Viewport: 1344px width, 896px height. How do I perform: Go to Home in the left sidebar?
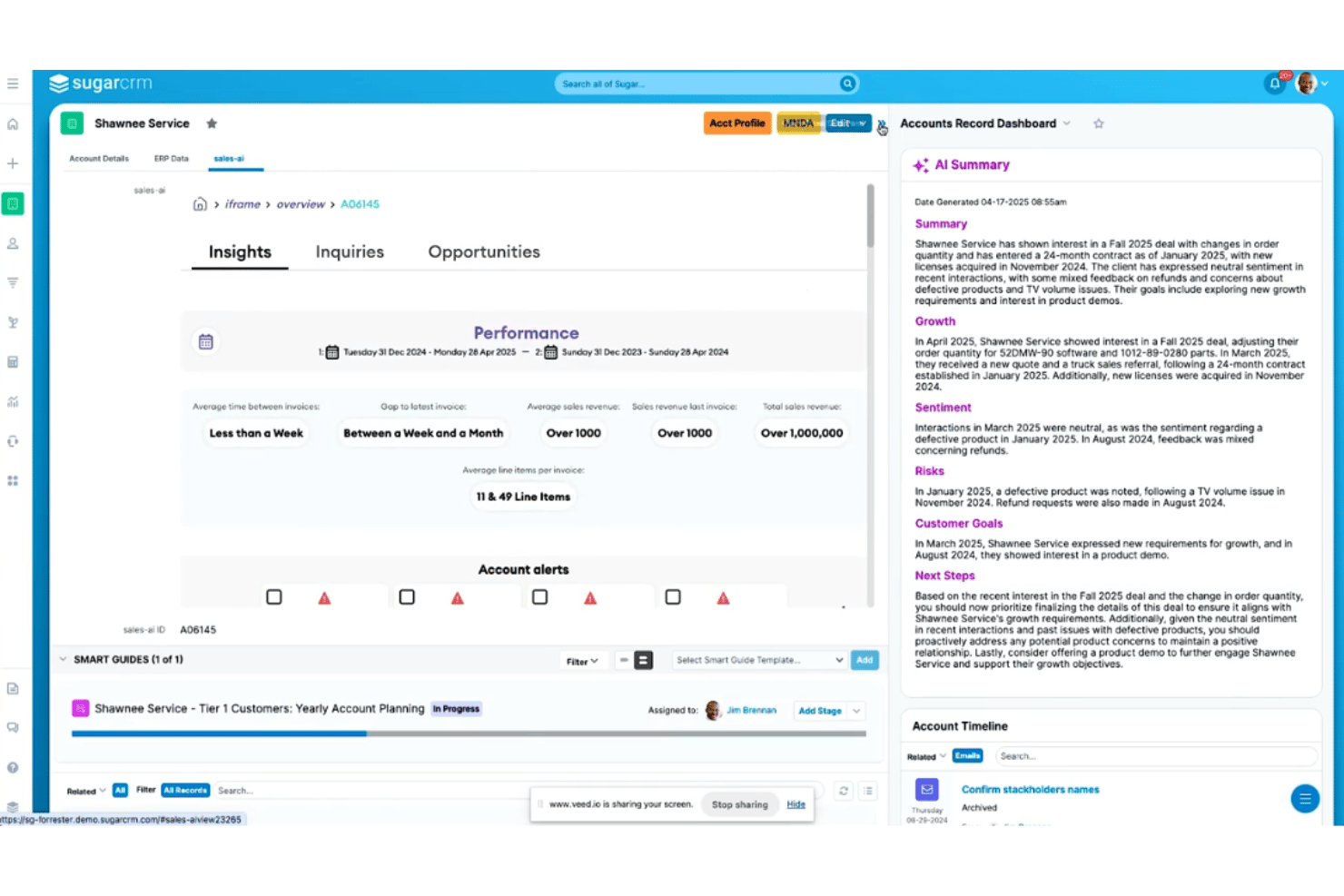click(x=13, y=124)
